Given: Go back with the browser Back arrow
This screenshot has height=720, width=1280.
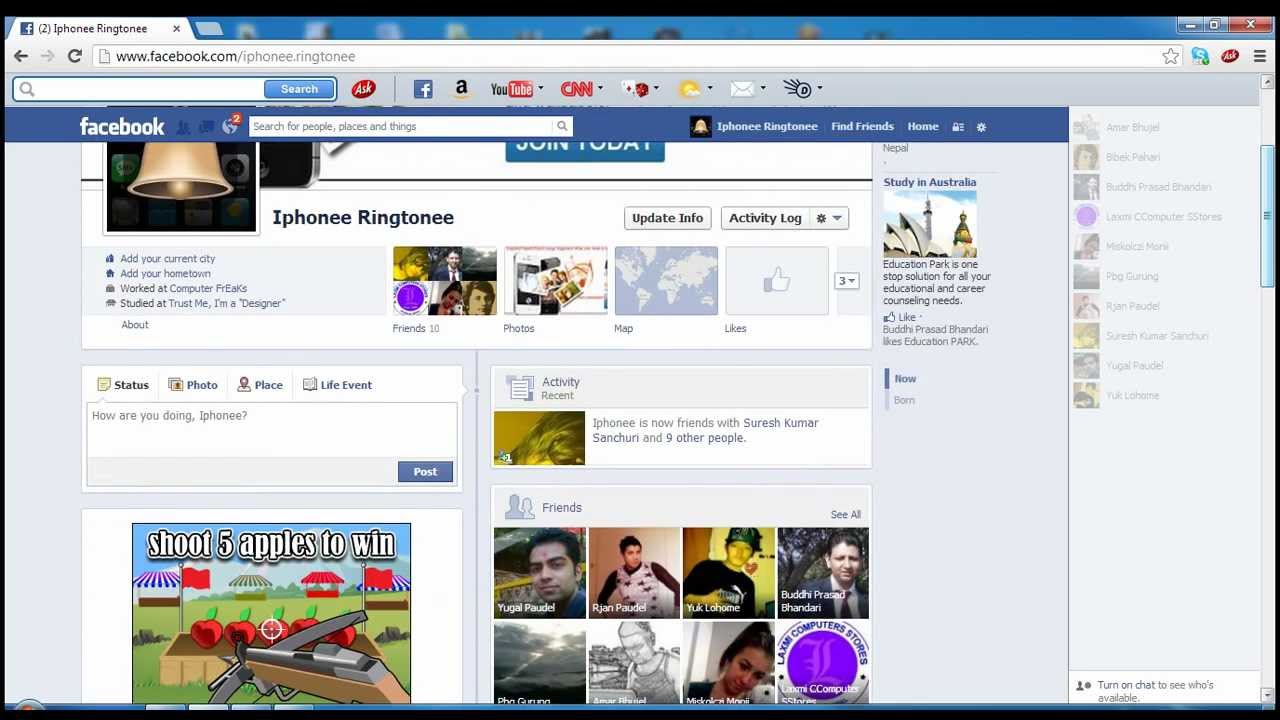Looking at the screenshot, I should [21, 56].
